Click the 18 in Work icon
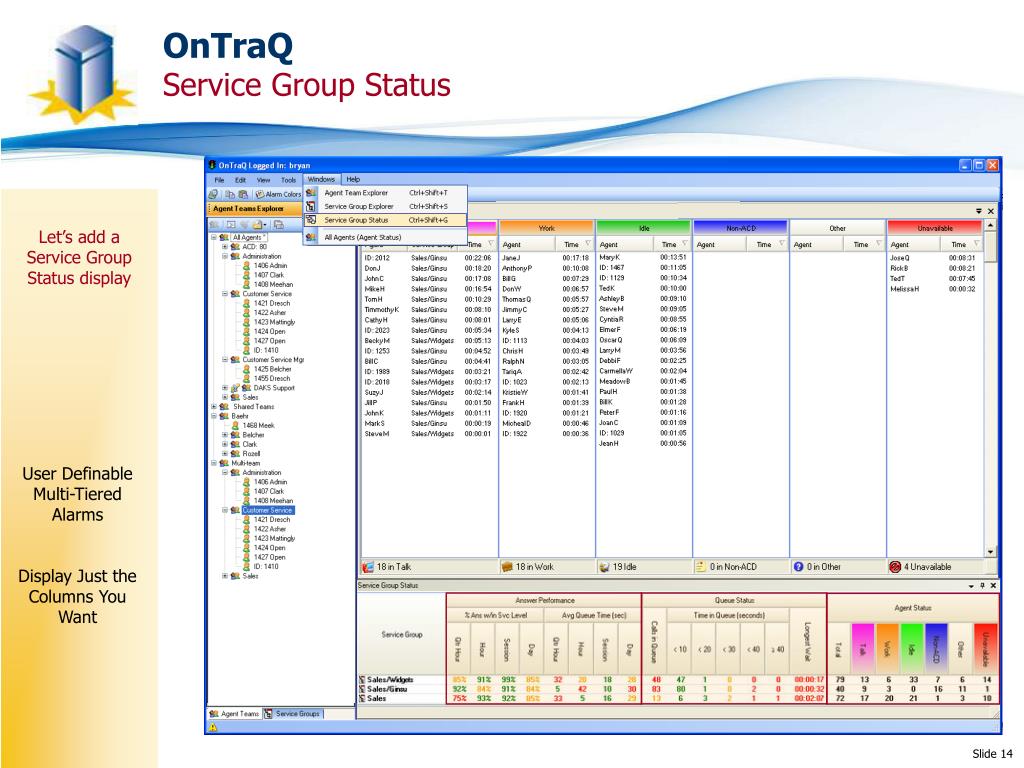 [507, 567]
